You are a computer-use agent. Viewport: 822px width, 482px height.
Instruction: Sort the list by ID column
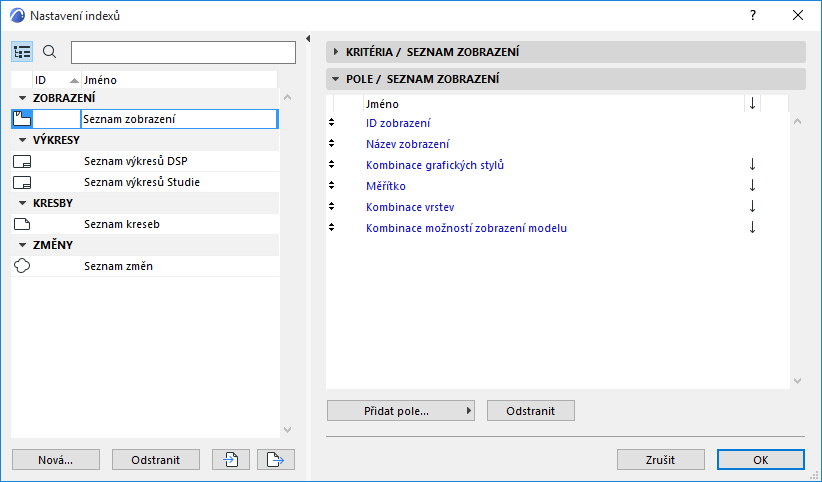[x=57, y=80]
